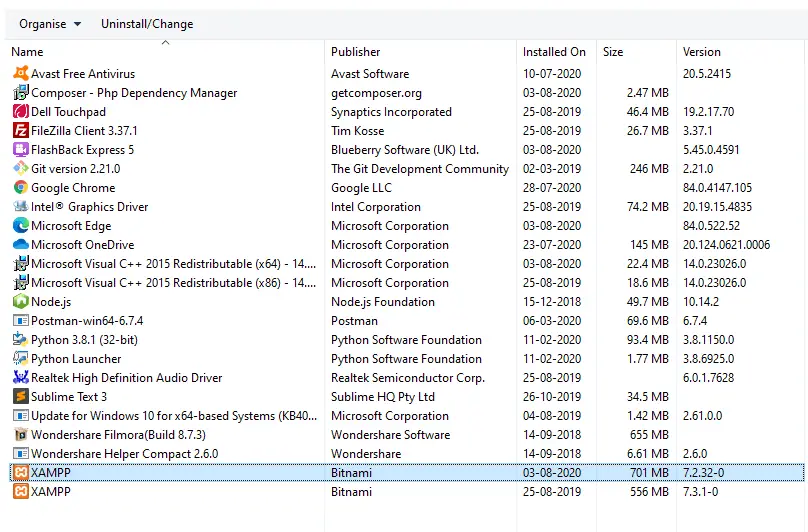Click publisher Node.js Foundation
Viewport: 808px width, 532px height.
pos(382,302)
